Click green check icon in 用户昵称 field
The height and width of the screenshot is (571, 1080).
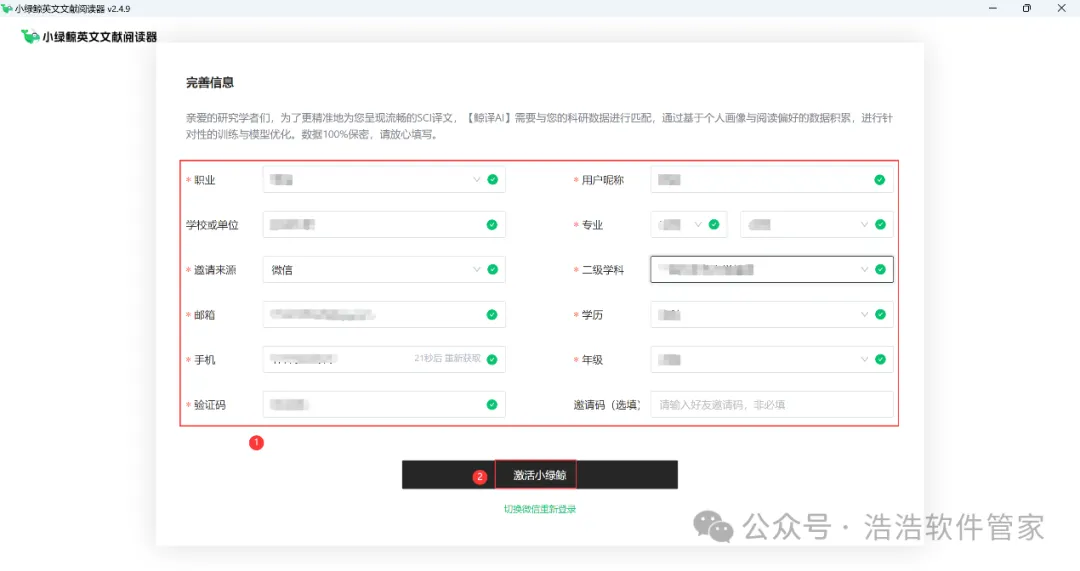880,180
